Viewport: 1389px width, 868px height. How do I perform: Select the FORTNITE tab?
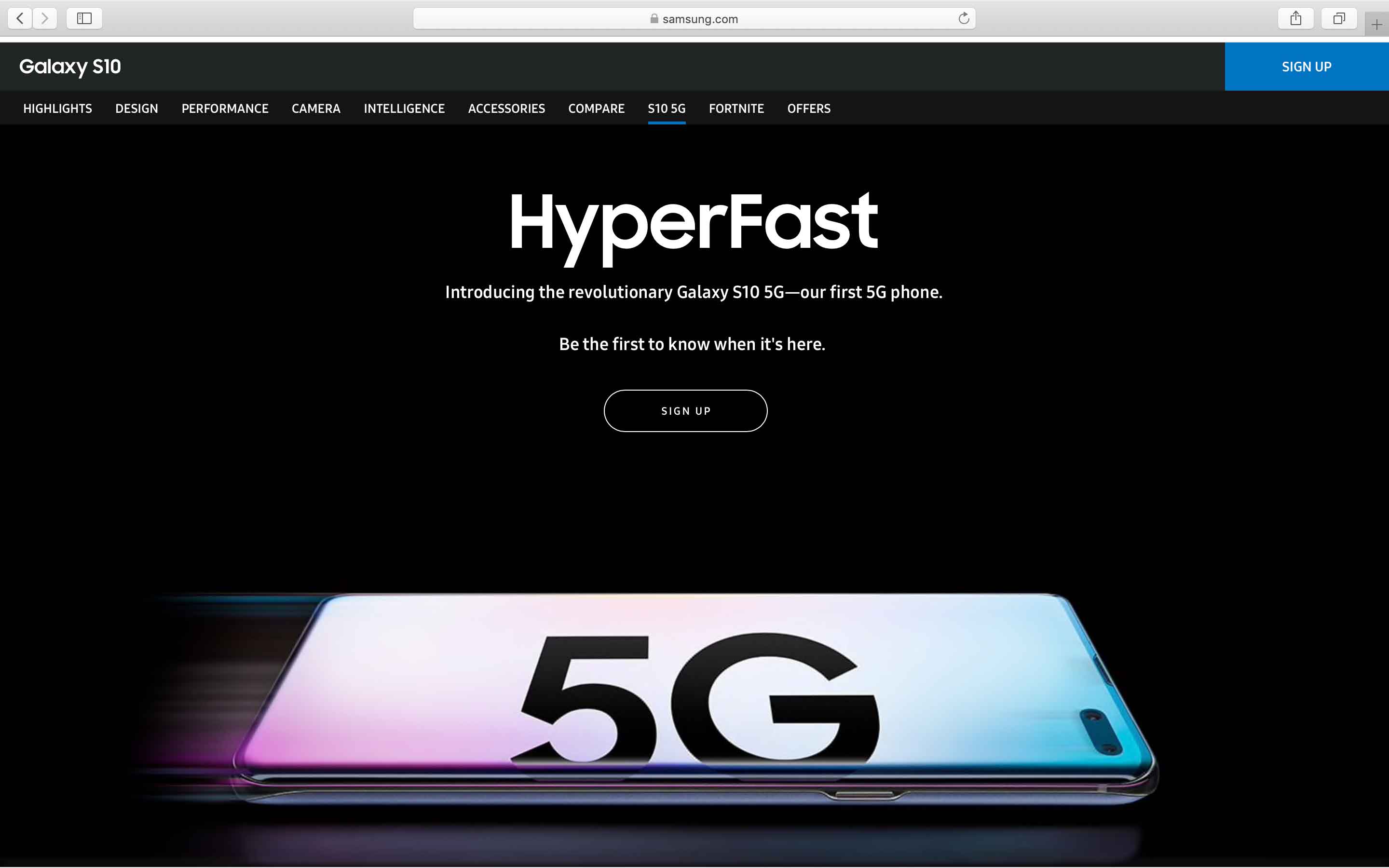point(736,108)
